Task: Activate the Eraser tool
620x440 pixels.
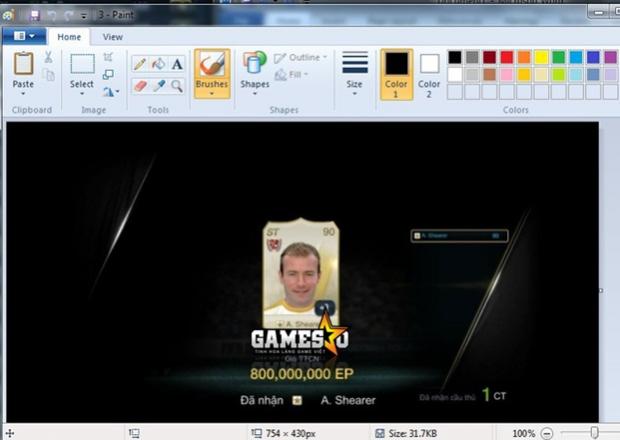Action: pos(140,86)
